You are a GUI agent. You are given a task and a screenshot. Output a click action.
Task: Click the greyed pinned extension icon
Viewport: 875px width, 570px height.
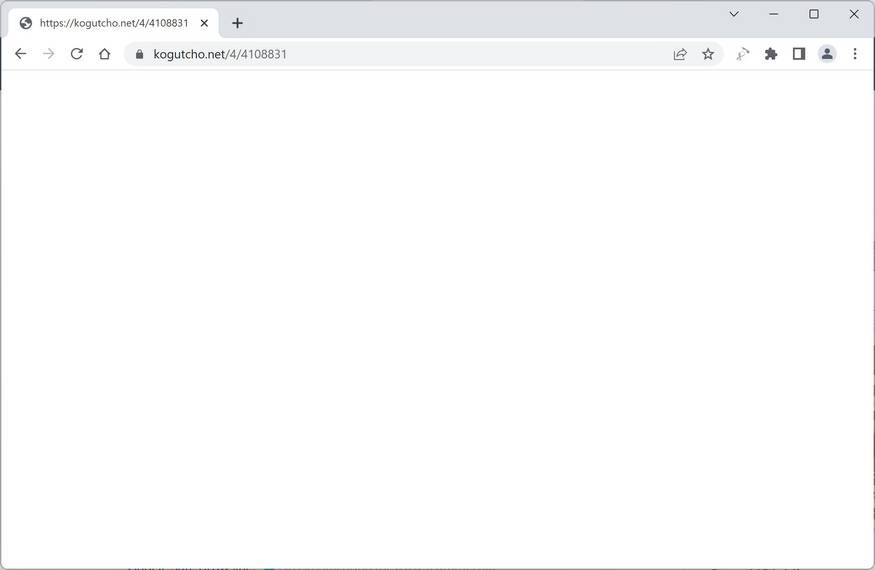(x=743, y=54)
